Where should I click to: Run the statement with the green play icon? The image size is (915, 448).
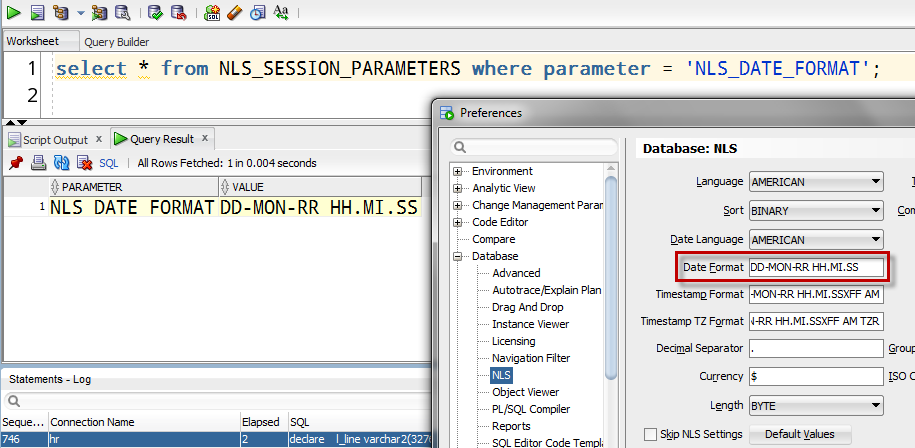point(13,12)
